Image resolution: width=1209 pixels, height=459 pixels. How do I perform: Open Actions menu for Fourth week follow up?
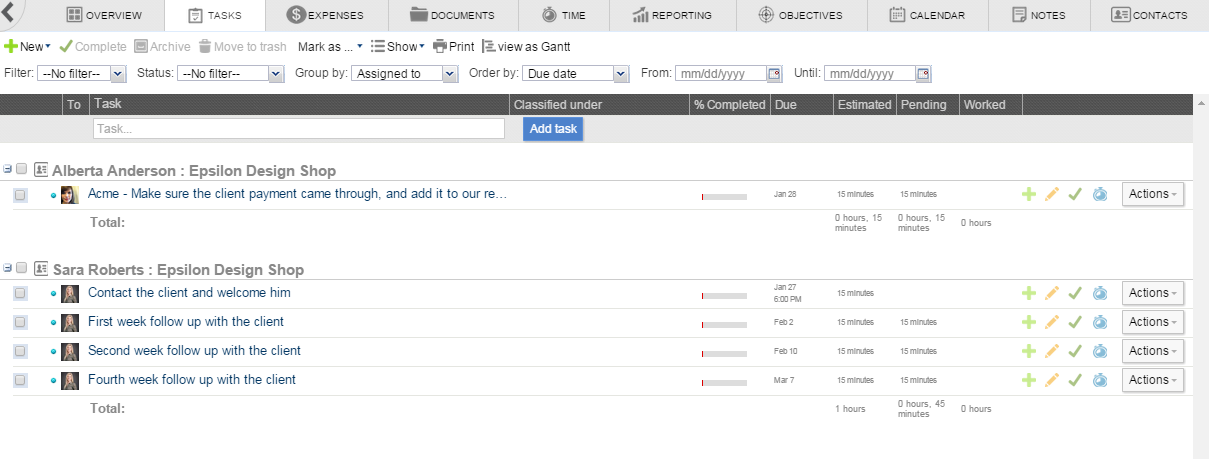click(1152, 380)
